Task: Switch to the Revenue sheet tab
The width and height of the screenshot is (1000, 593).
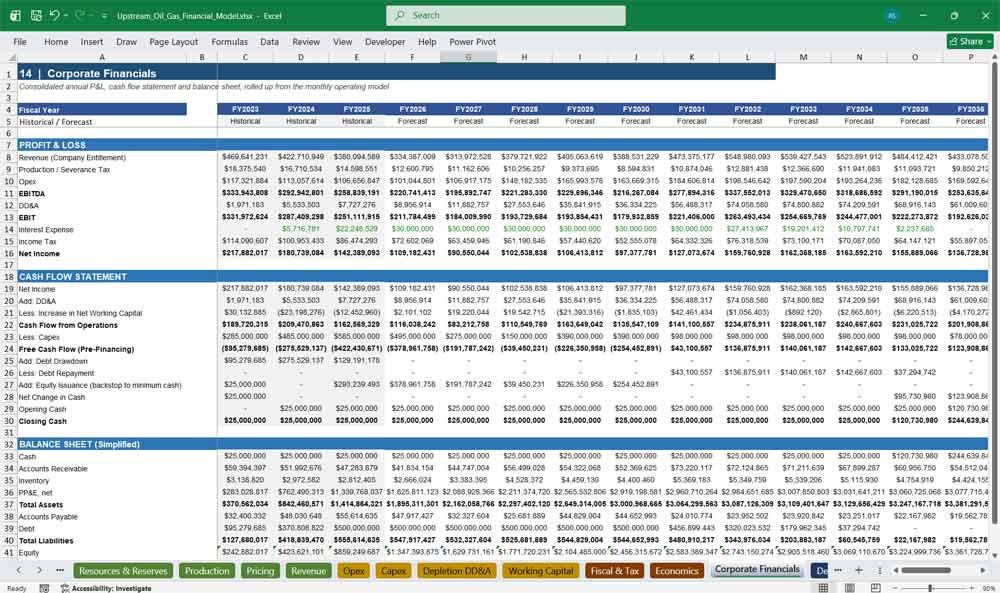Action: click(309, 571)
